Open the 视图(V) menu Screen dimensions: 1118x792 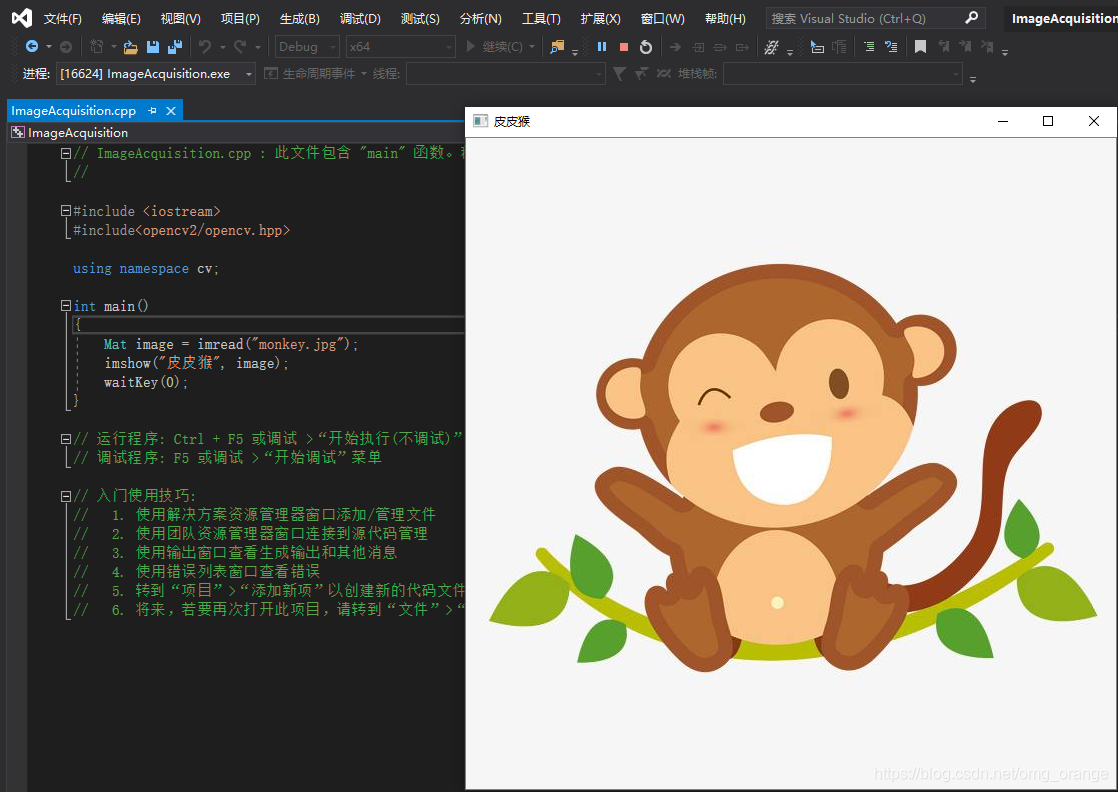(x=180, y=19)
